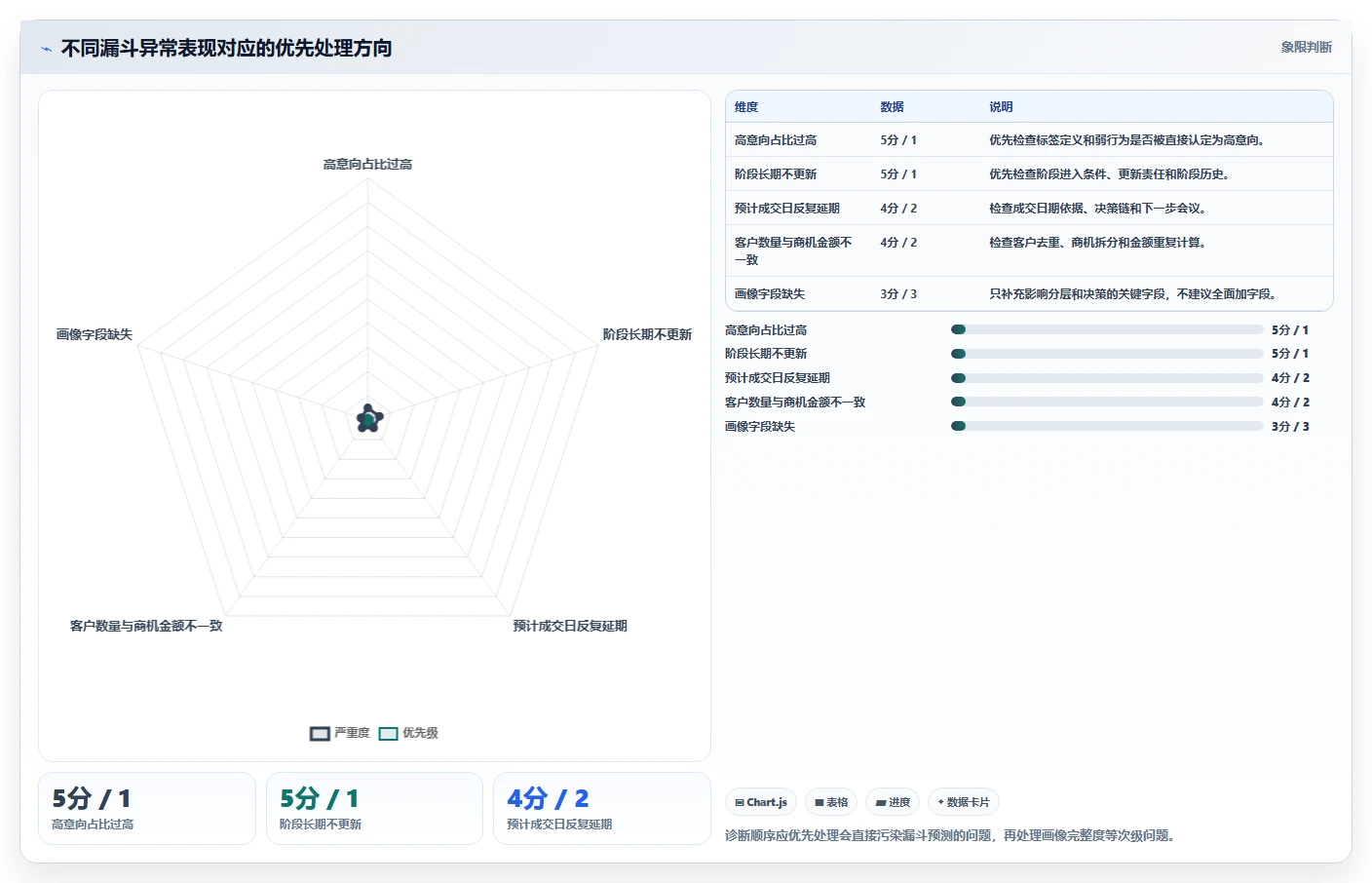Click progress bar for 高意向占比过高
Screen dimensions: 1372x883
[1107, 329]
